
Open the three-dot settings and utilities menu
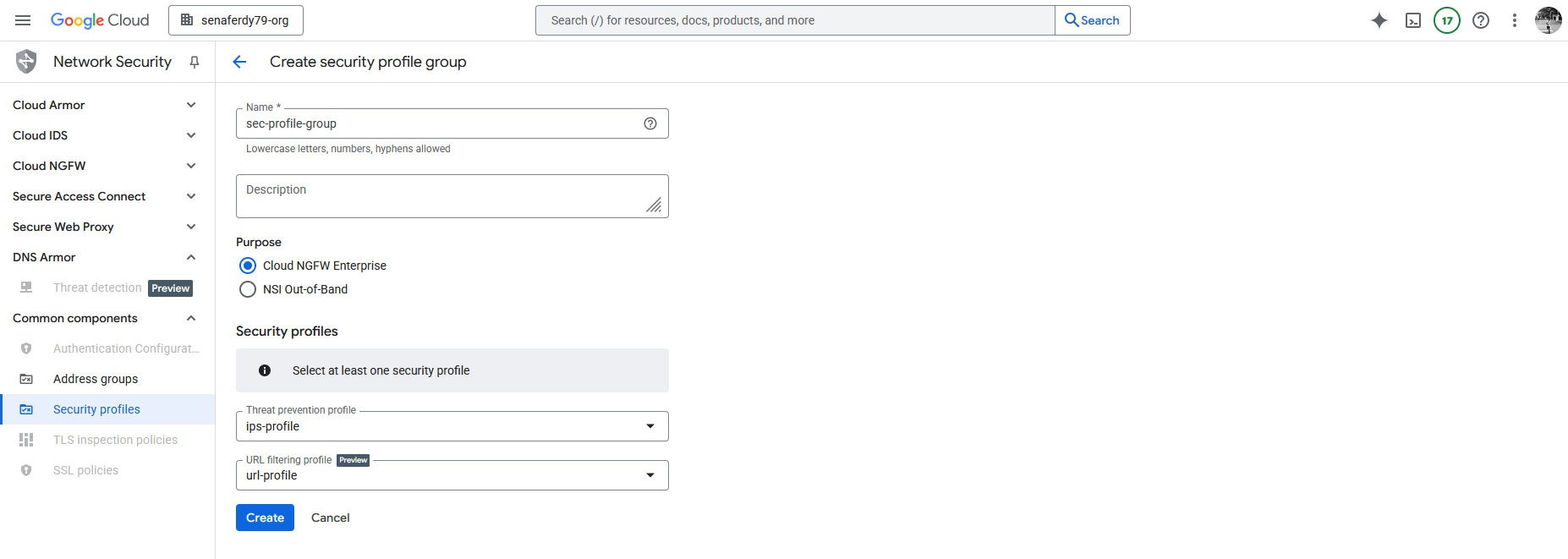click(x=1515, y=20)
